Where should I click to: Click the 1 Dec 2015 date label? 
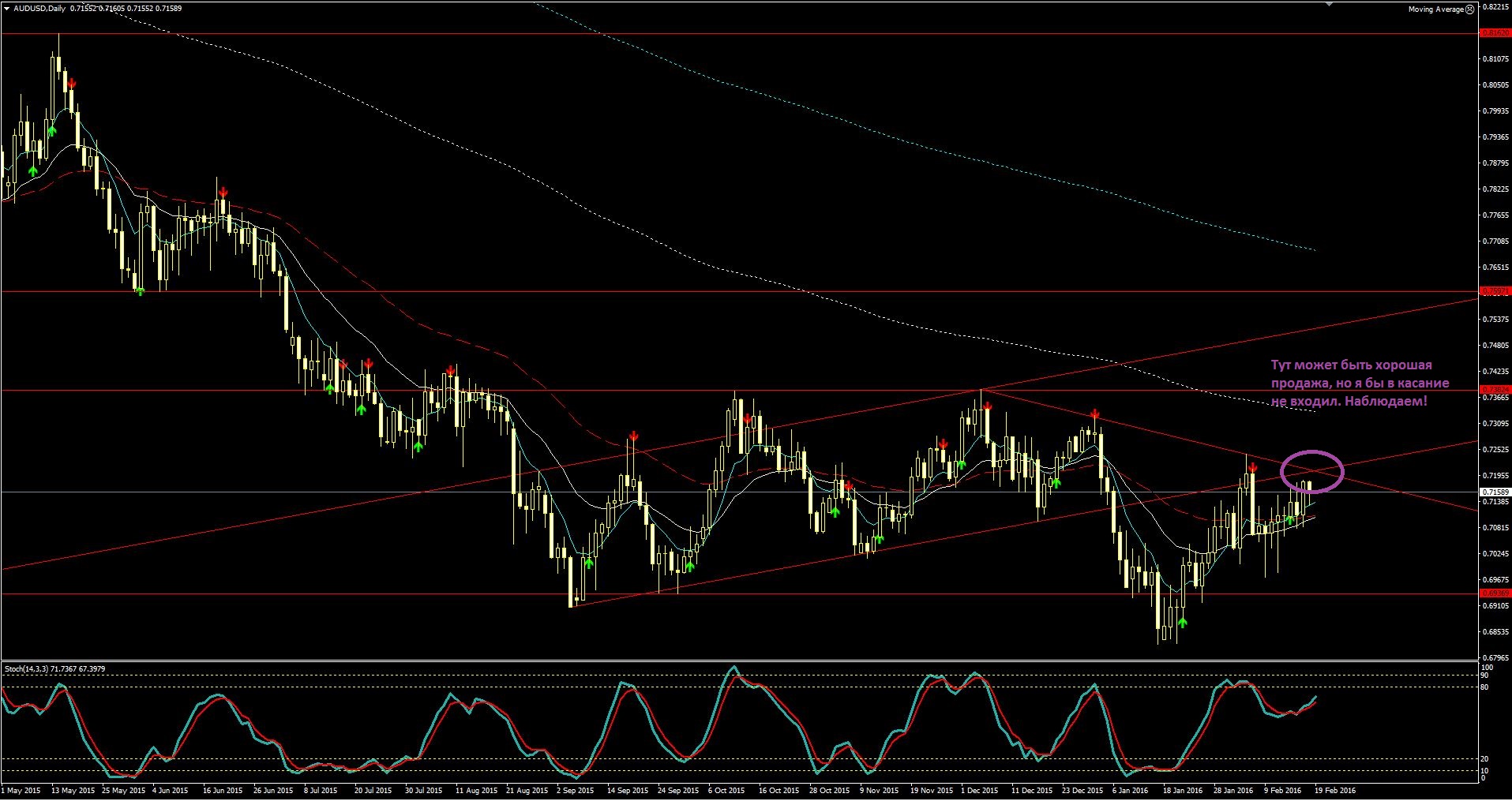[x=979, y=790]
